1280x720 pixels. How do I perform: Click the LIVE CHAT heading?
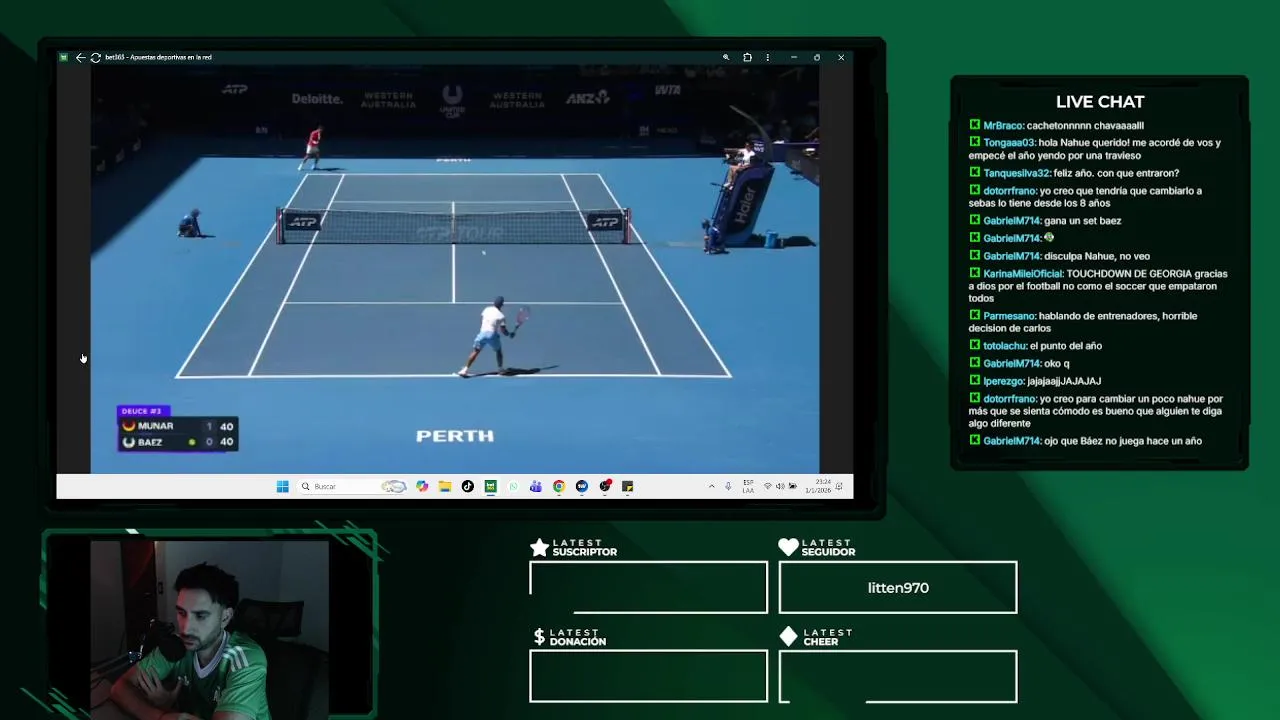(x=1100, y=102)
